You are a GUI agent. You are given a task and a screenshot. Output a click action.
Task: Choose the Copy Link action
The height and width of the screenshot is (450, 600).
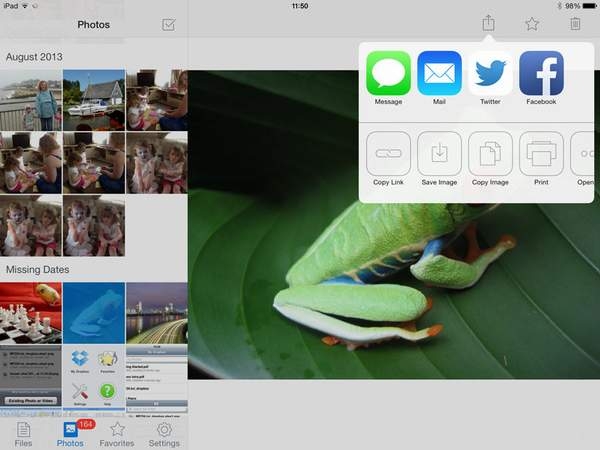tap(388, 153)
